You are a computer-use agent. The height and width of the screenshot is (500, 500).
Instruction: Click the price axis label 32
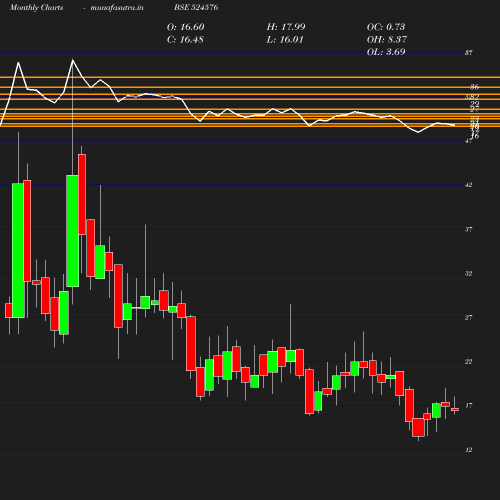(469, 274)
